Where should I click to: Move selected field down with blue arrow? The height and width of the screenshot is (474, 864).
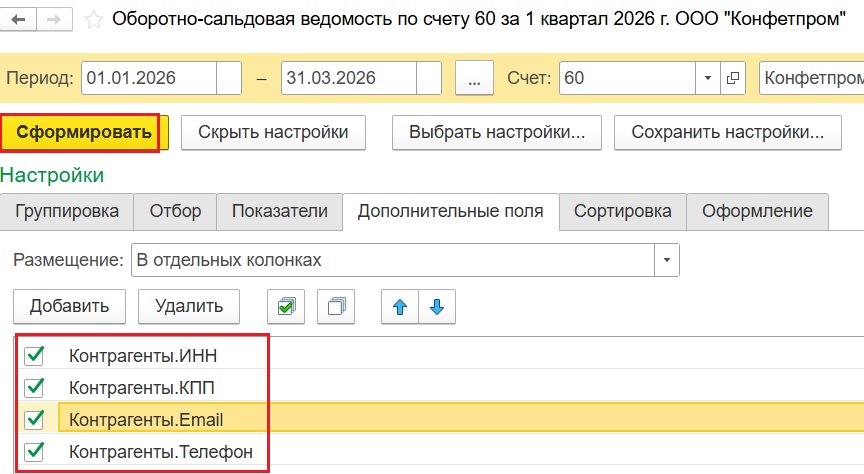[x=437, y=306]
